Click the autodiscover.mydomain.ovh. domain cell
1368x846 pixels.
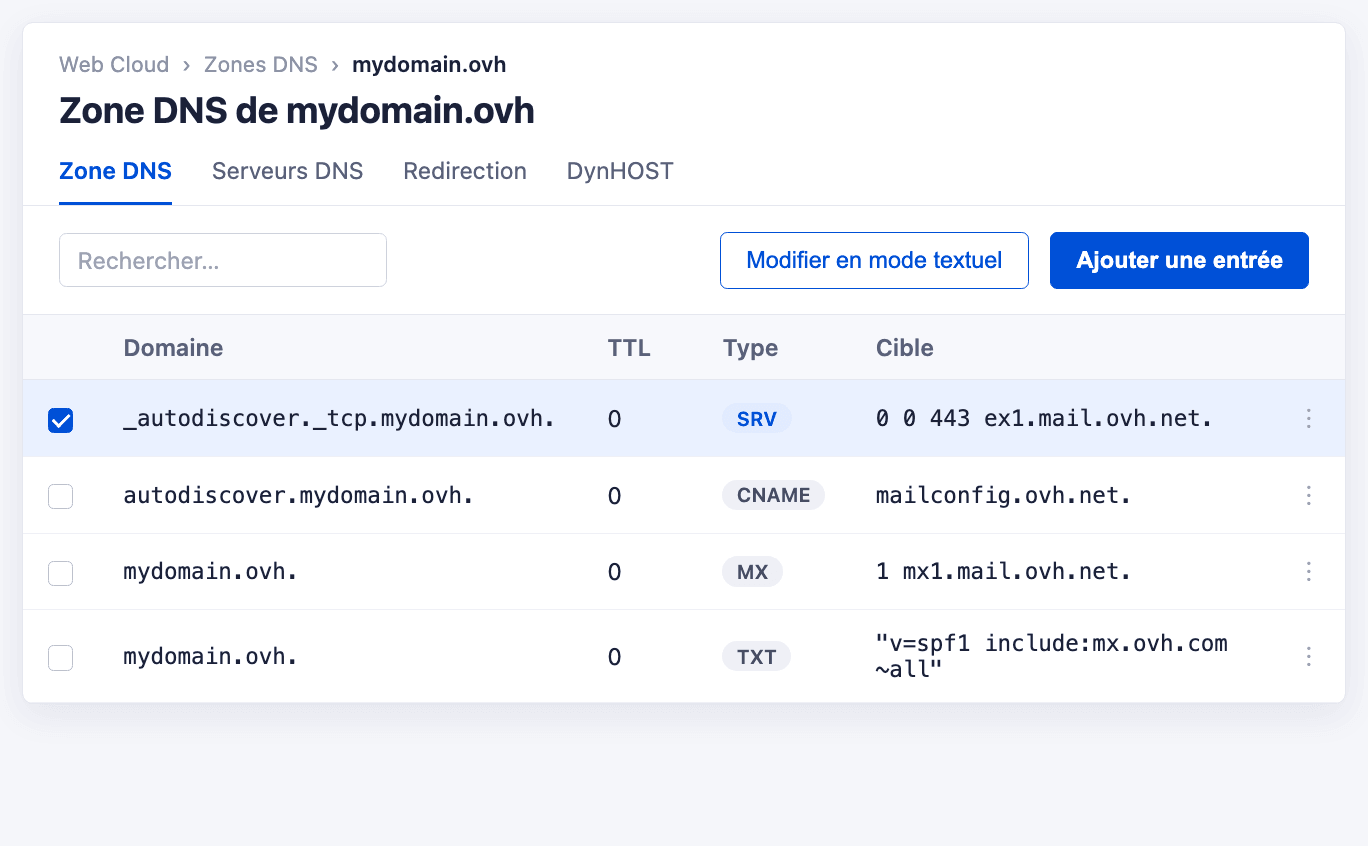coord(298,495)
